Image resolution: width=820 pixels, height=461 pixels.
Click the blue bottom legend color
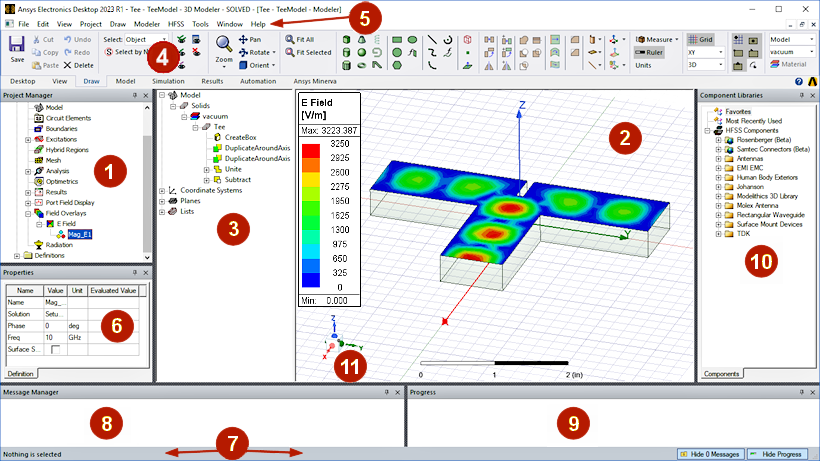pyautogui.click(x=311, y=280)
